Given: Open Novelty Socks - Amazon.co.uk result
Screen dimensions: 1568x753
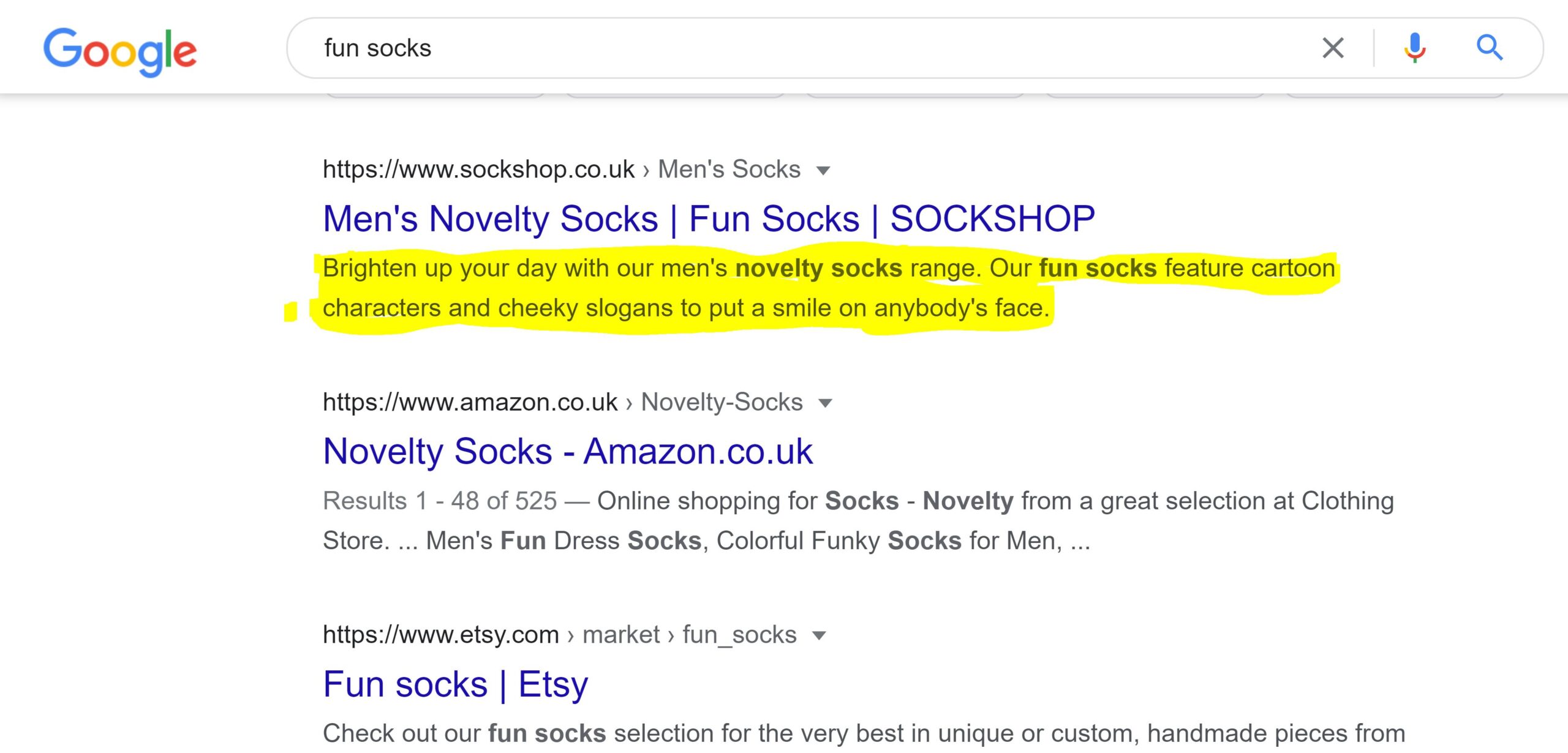Looking at the screenshot, I should tap(568, 451).
